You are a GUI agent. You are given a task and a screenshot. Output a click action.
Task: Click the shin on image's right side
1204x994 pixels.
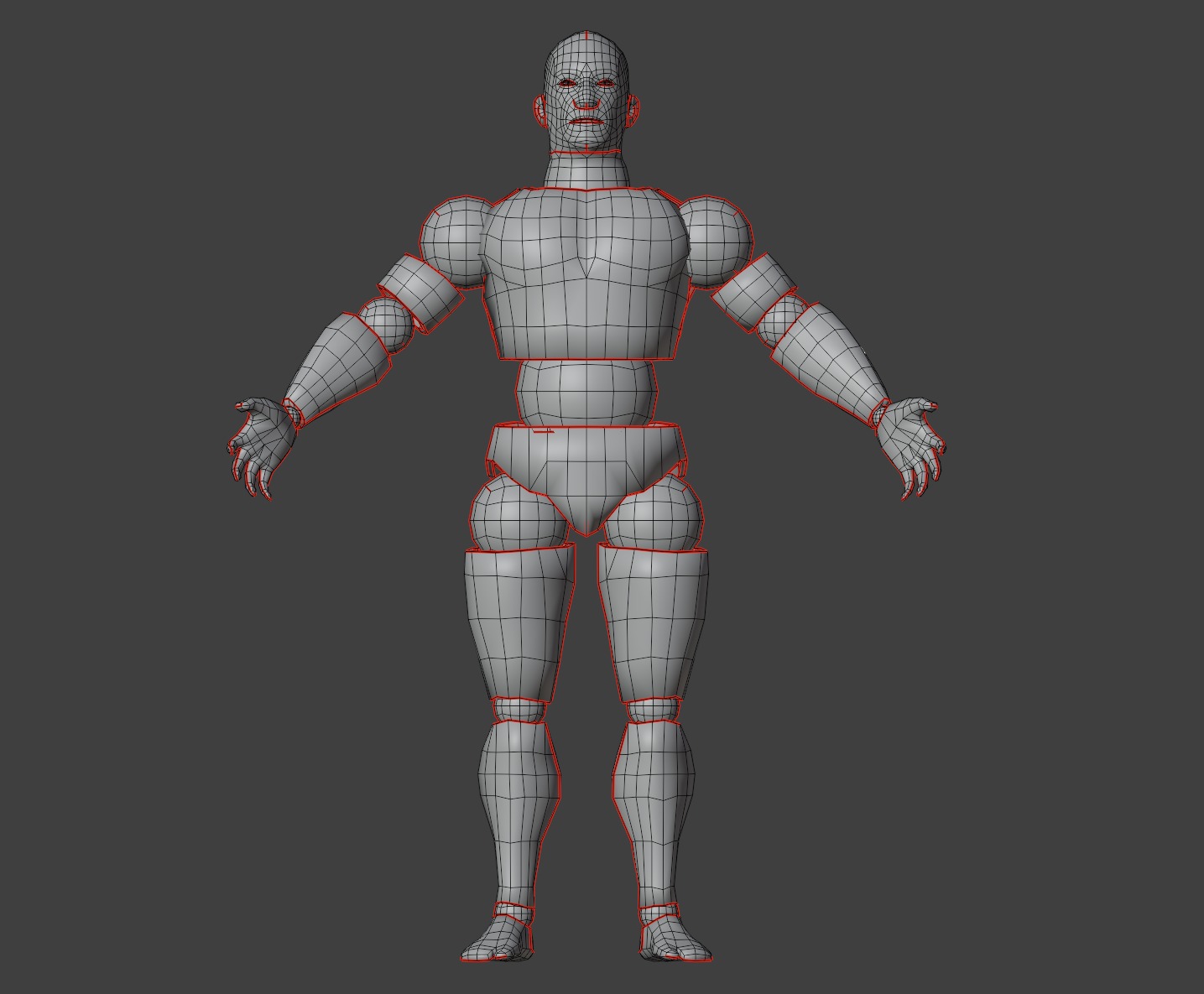(x=654, y=814)
